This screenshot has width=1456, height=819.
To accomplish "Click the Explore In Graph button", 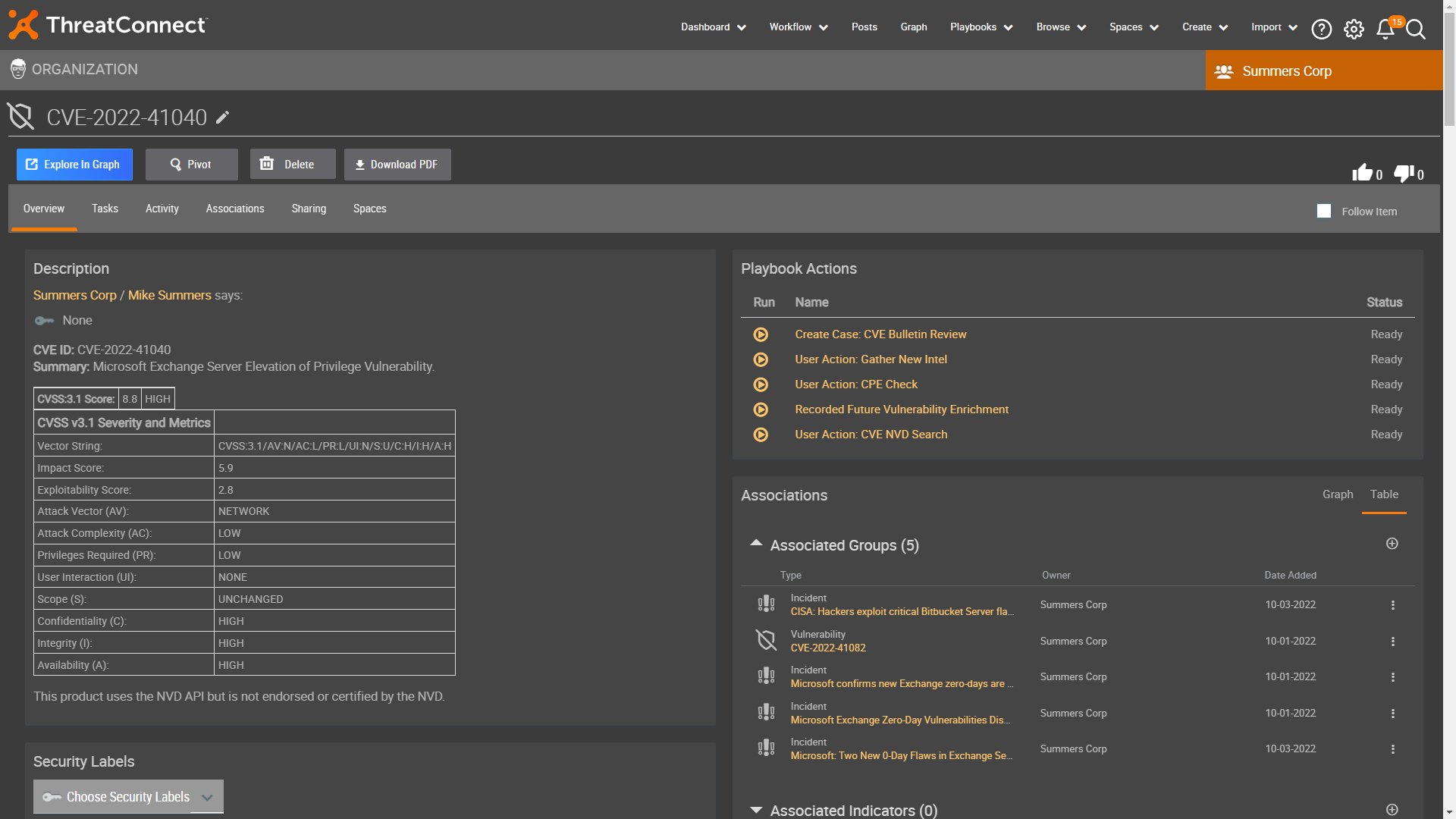I will click(x=74, y=165).
